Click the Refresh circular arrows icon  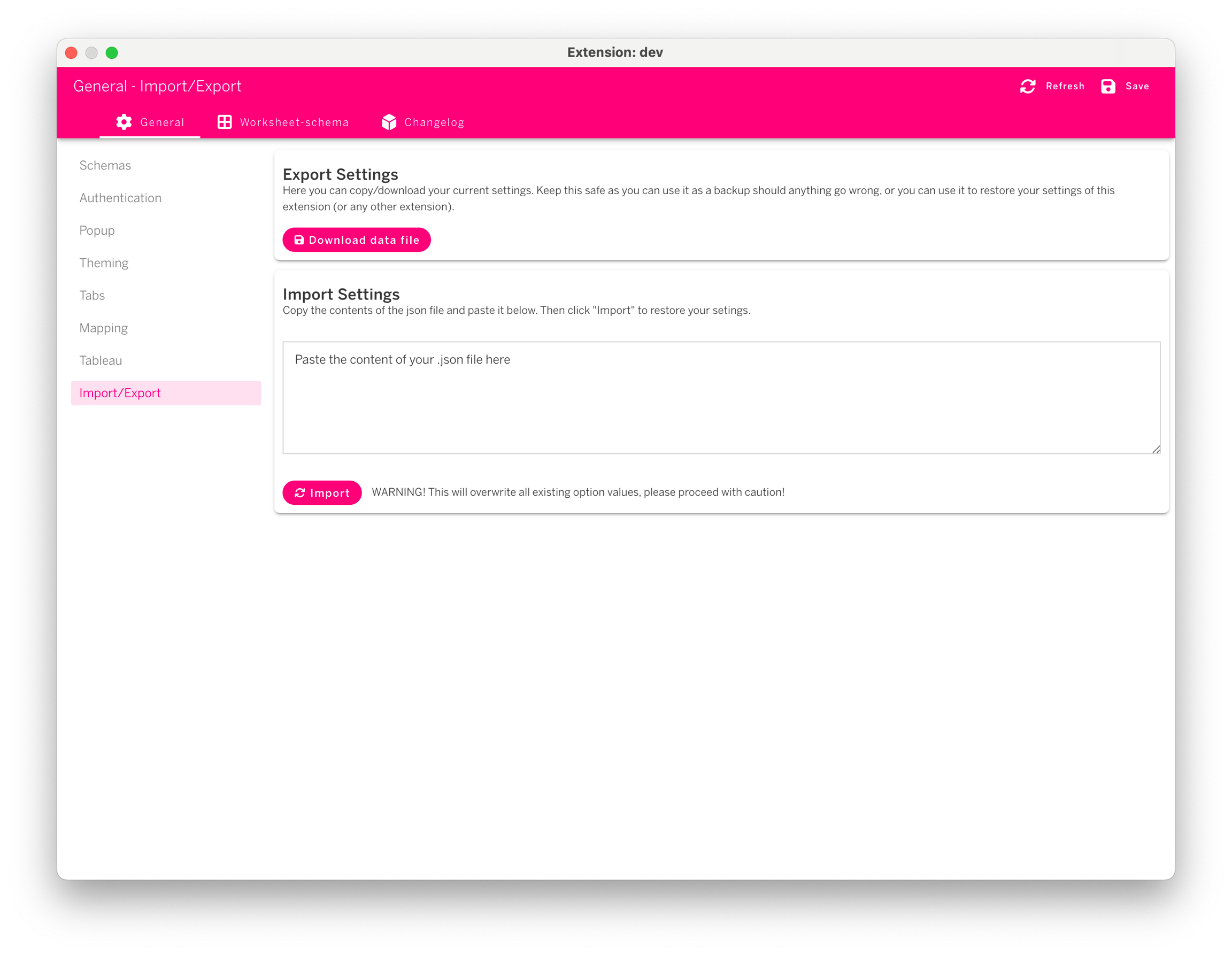[1027, 86]
